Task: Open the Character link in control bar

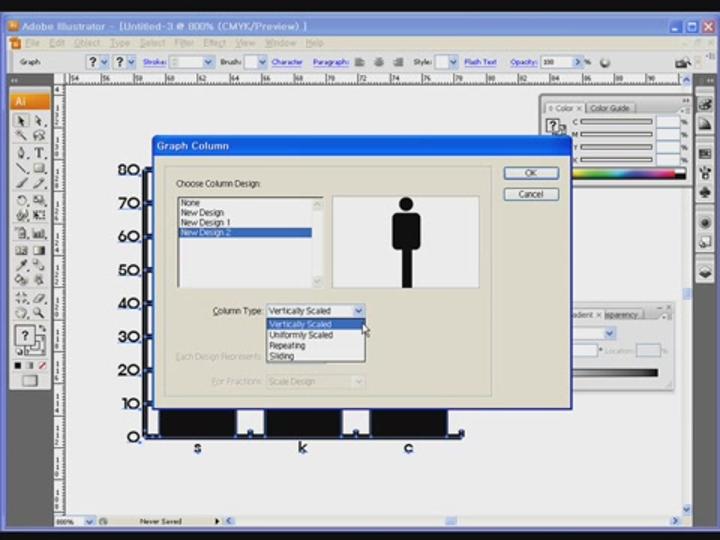Action: tap(287, 62)
